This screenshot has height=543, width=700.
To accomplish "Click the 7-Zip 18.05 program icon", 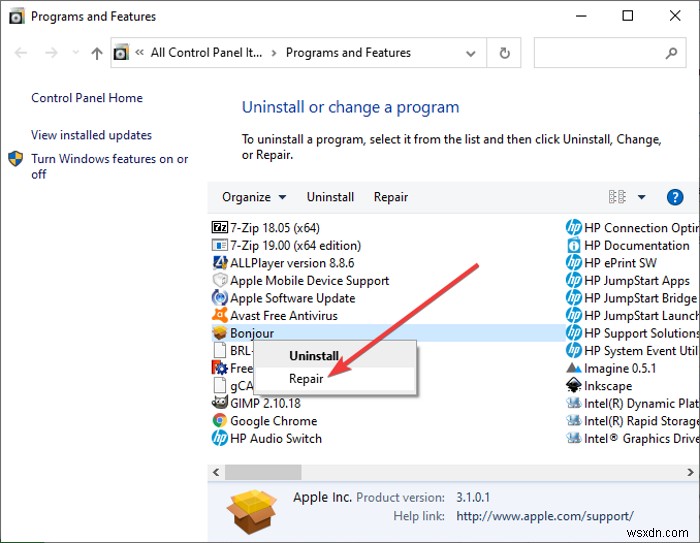I will (x=219, y=228).
